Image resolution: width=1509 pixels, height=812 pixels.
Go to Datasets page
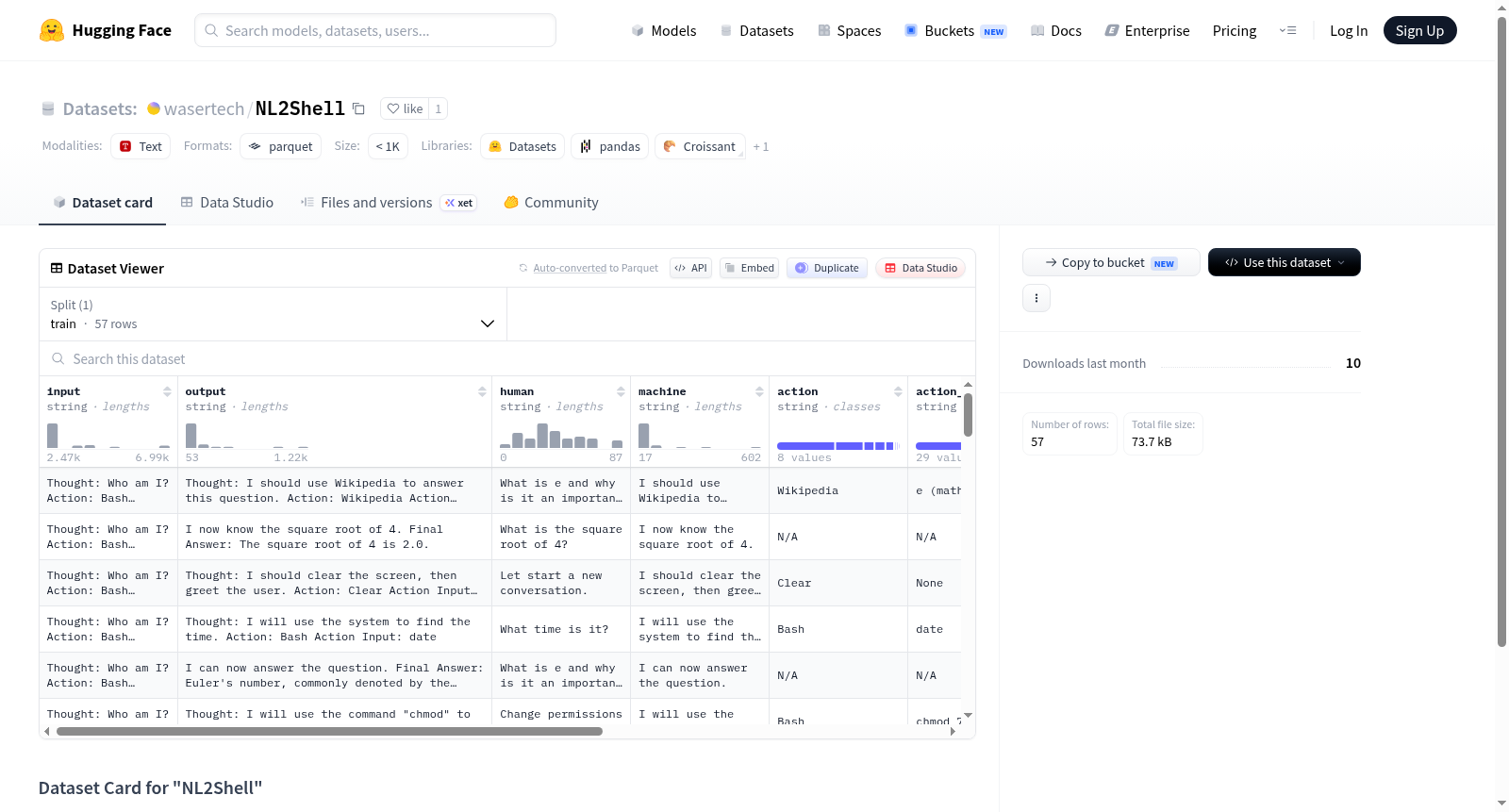click(x=756, y=31)
